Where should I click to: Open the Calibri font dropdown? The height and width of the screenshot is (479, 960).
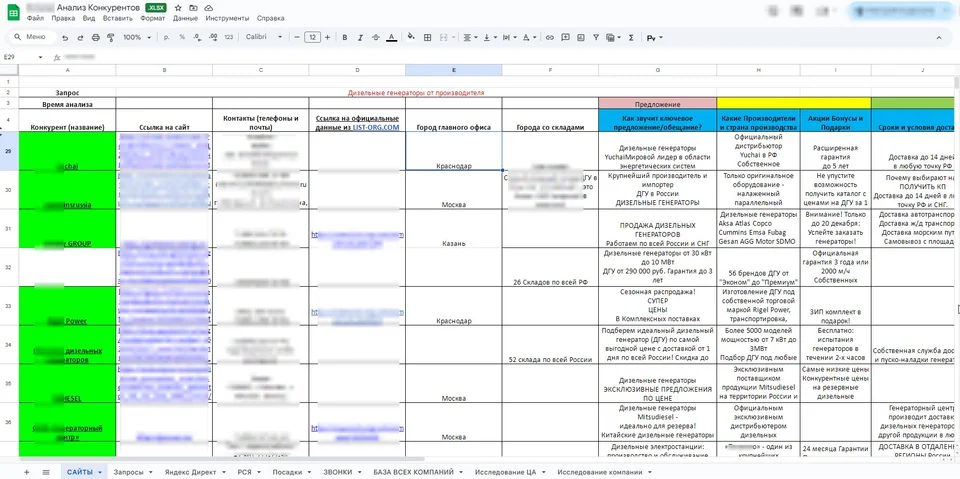264,37
